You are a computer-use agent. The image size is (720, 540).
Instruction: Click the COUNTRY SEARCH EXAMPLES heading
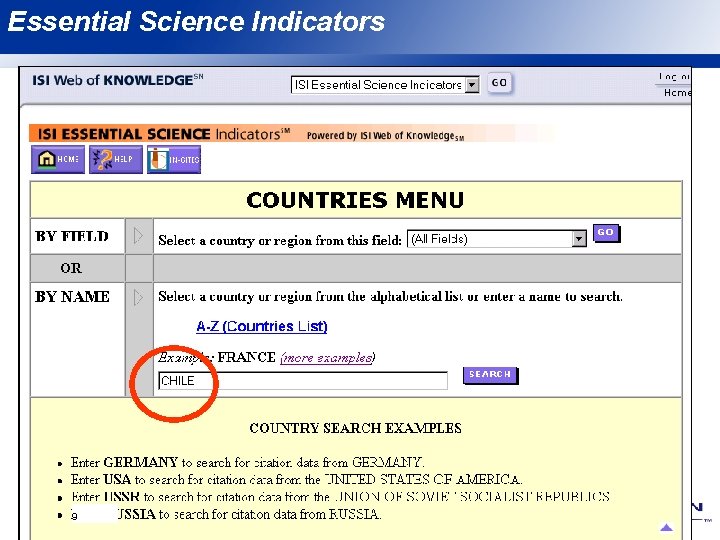(355, 428)
